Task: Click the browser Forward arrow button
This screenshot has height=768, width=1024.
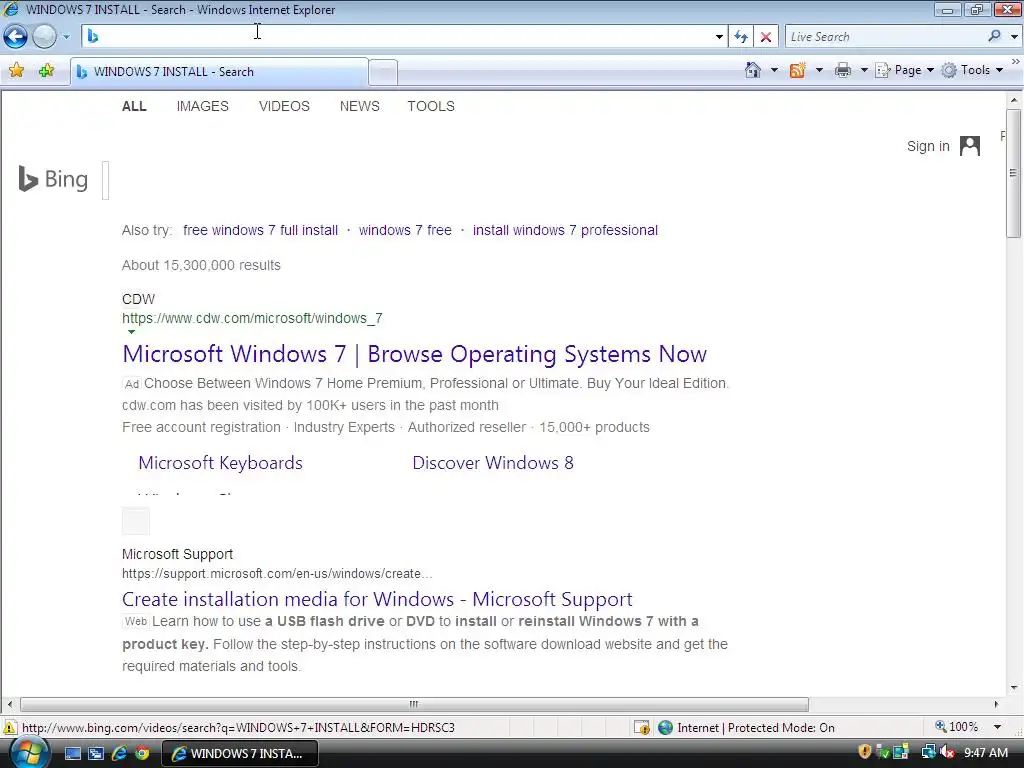Action: 44,37
